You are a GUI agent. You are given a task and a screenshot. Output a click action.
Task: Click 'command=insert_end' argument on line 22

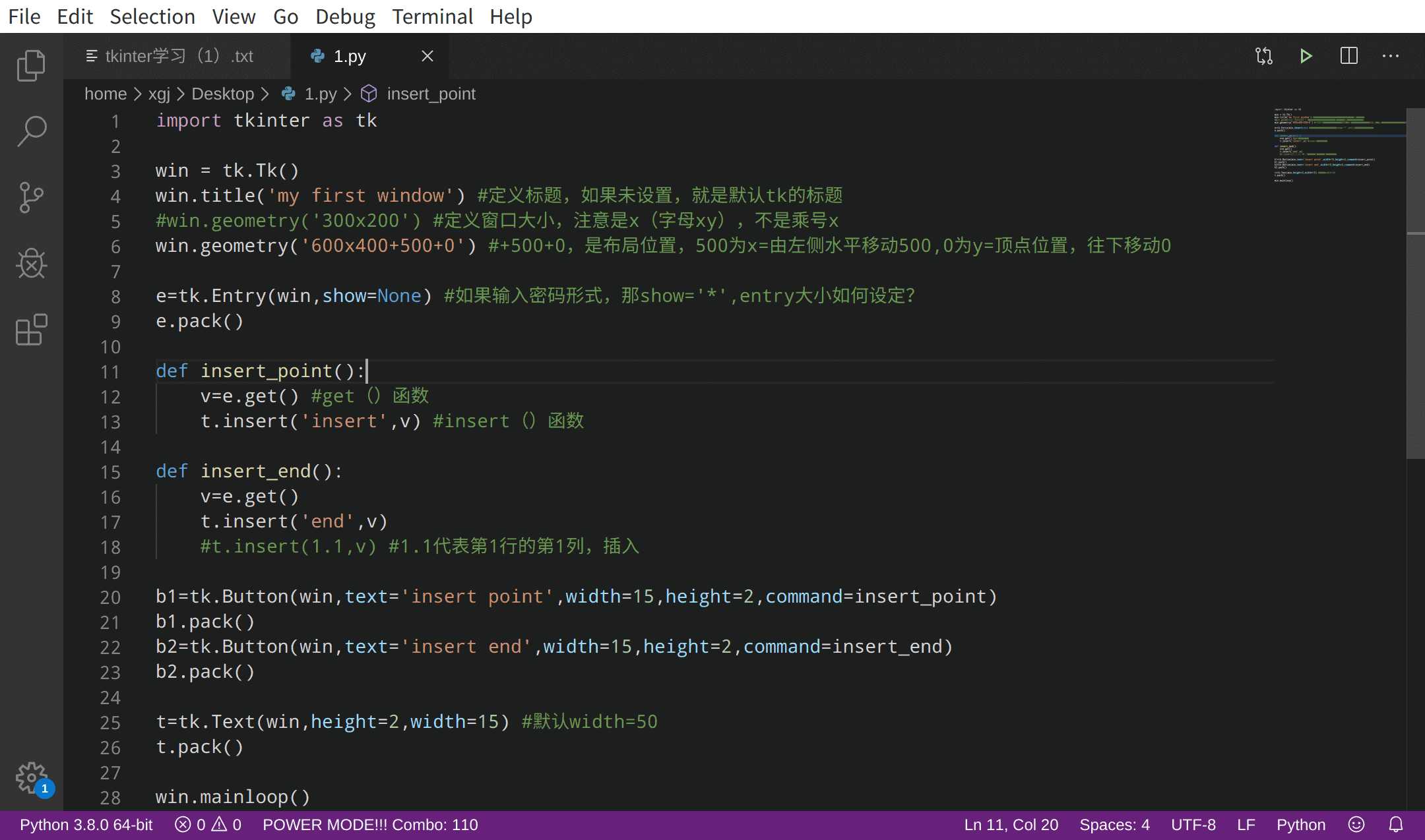[843, 647]
